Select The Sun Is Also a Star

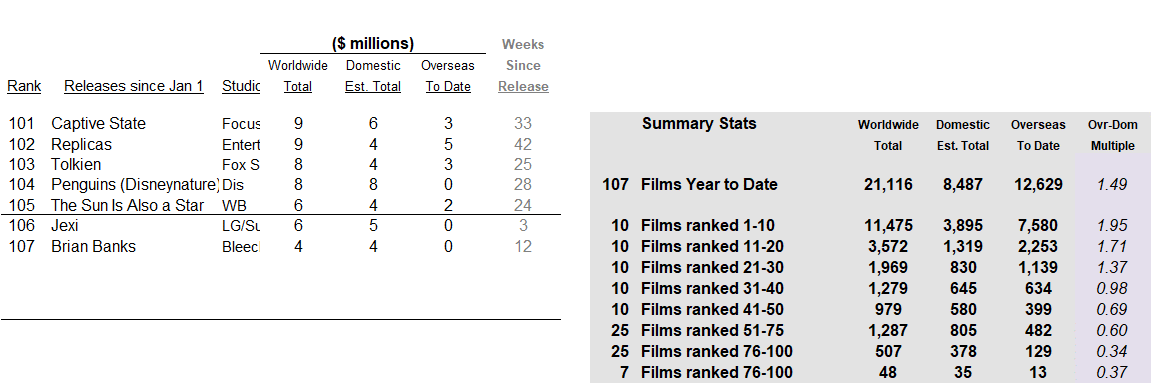coord(128,205)
